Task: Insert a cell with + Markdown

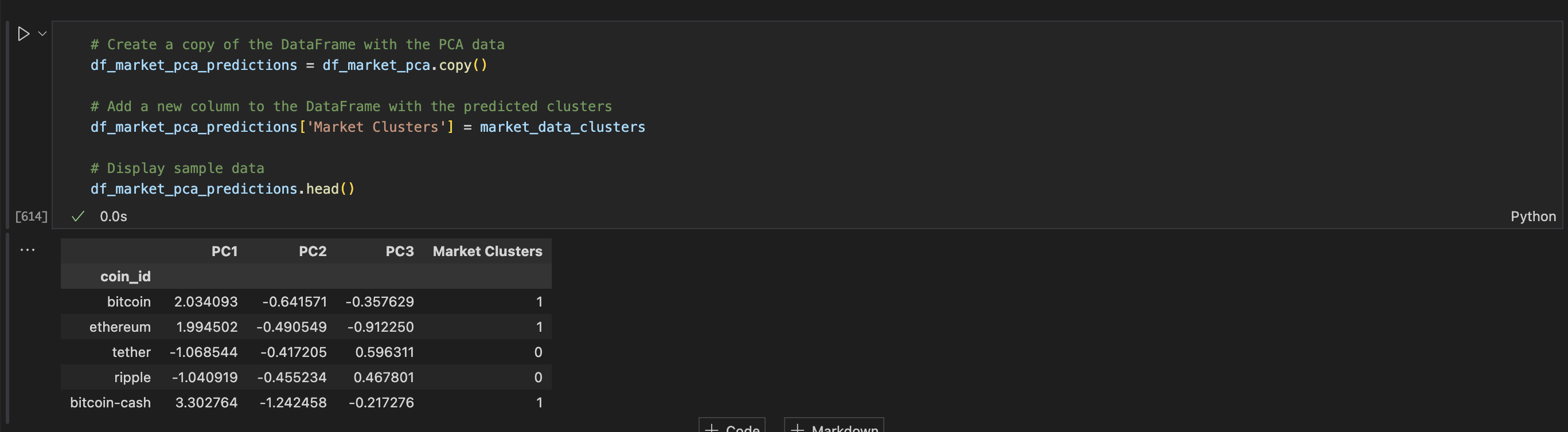Action: coord(833,428)
